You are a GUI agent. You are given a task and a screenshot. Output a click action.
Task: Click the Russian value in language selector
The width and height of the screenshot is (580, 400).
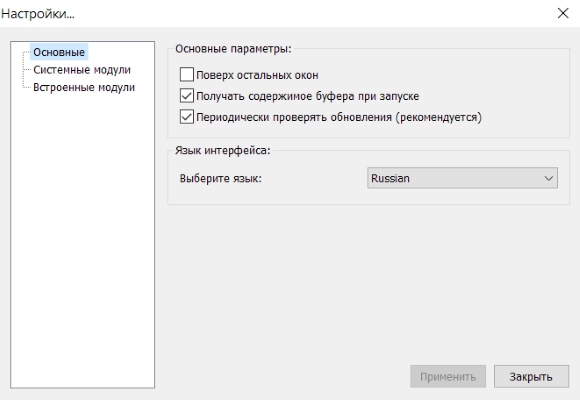390,178
